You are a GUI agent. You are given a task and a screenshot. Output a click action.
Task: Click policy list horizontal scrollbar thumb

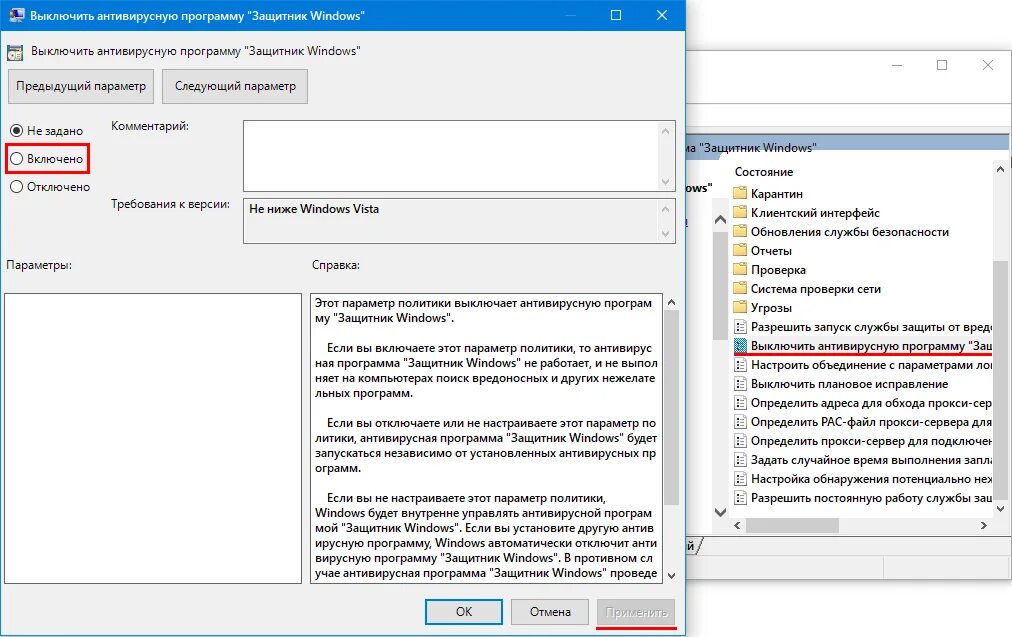tap(792, 525)
